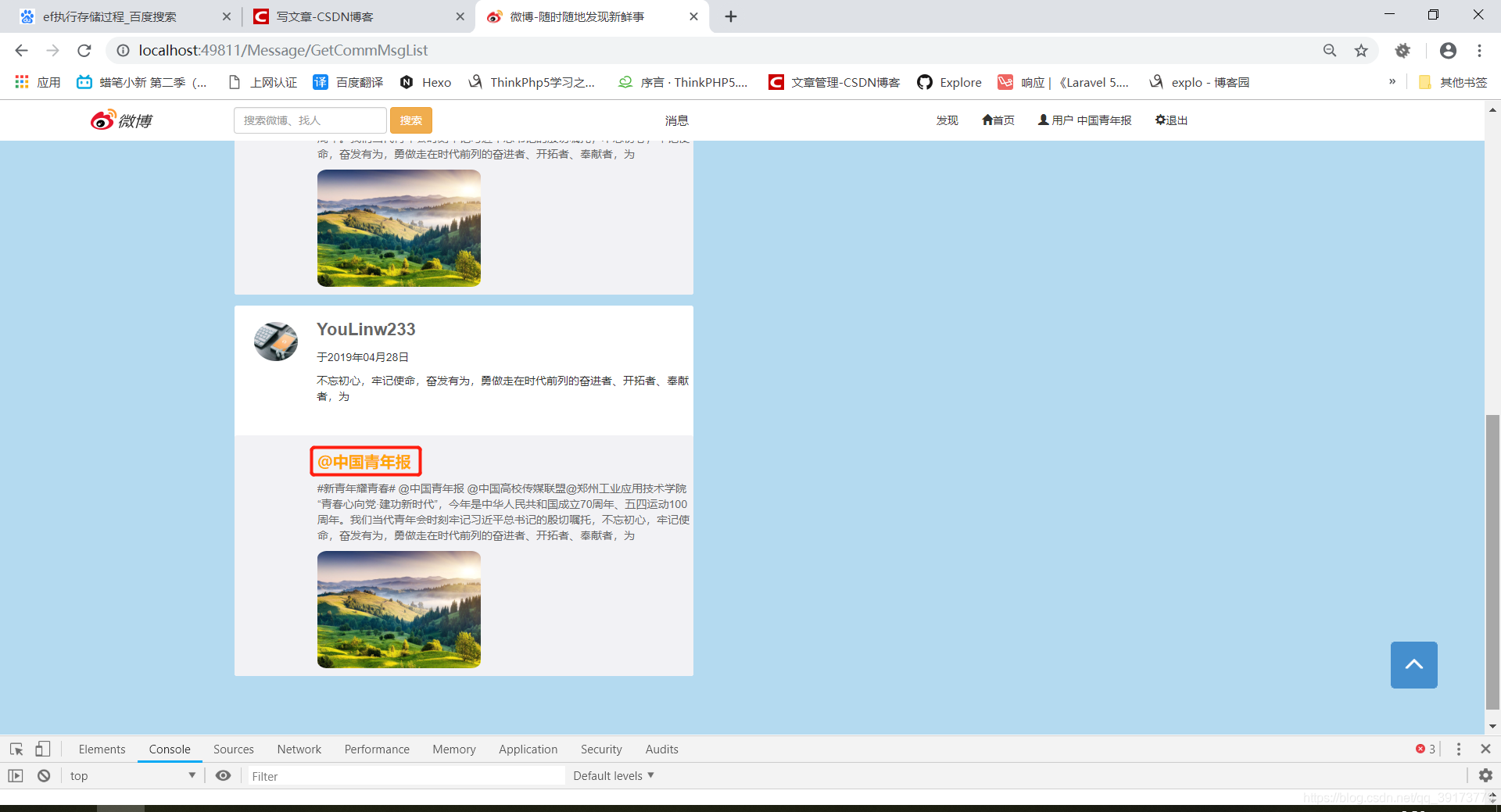Clear the console with the circle-slash icon

click(x=43, y=775)
